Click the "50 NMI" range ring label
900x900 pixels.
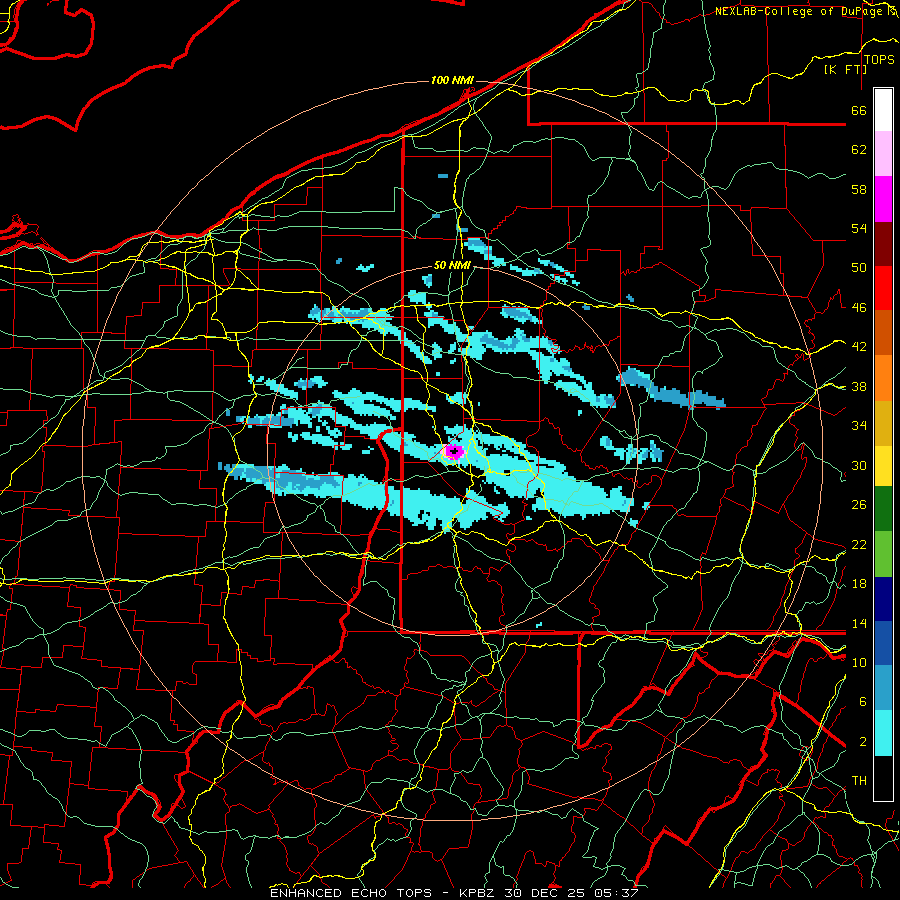(452, 265)
